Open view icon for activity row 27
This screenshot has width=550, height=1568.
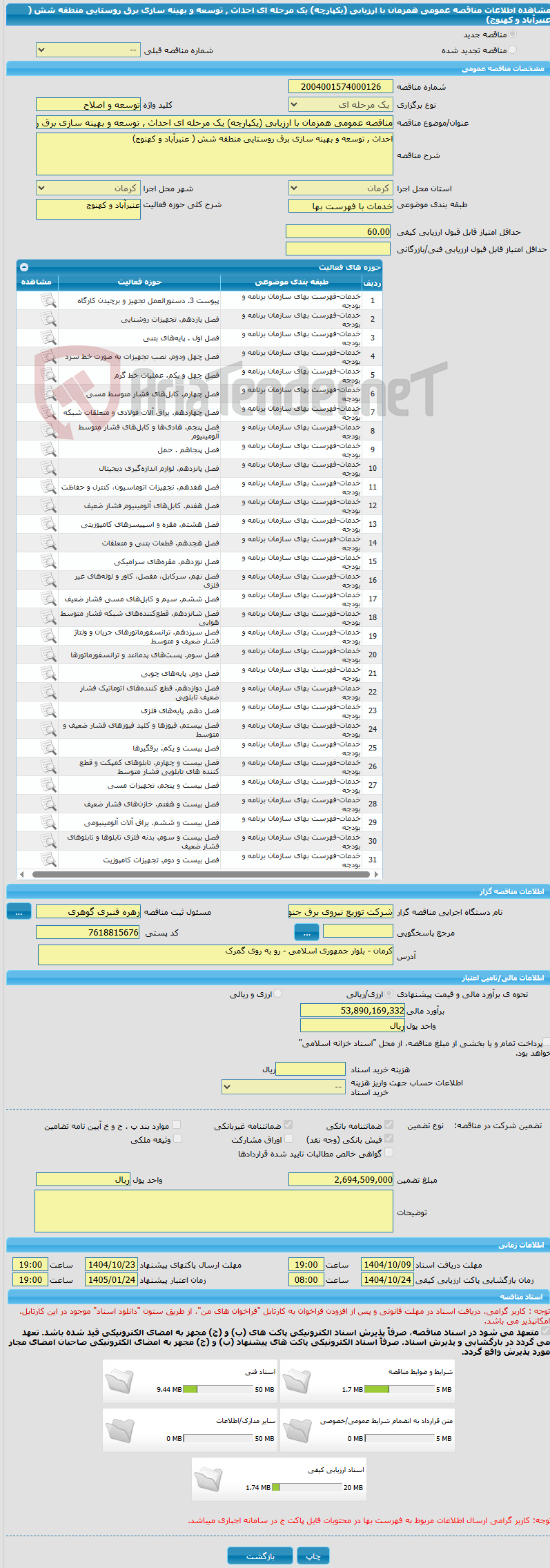48,785
